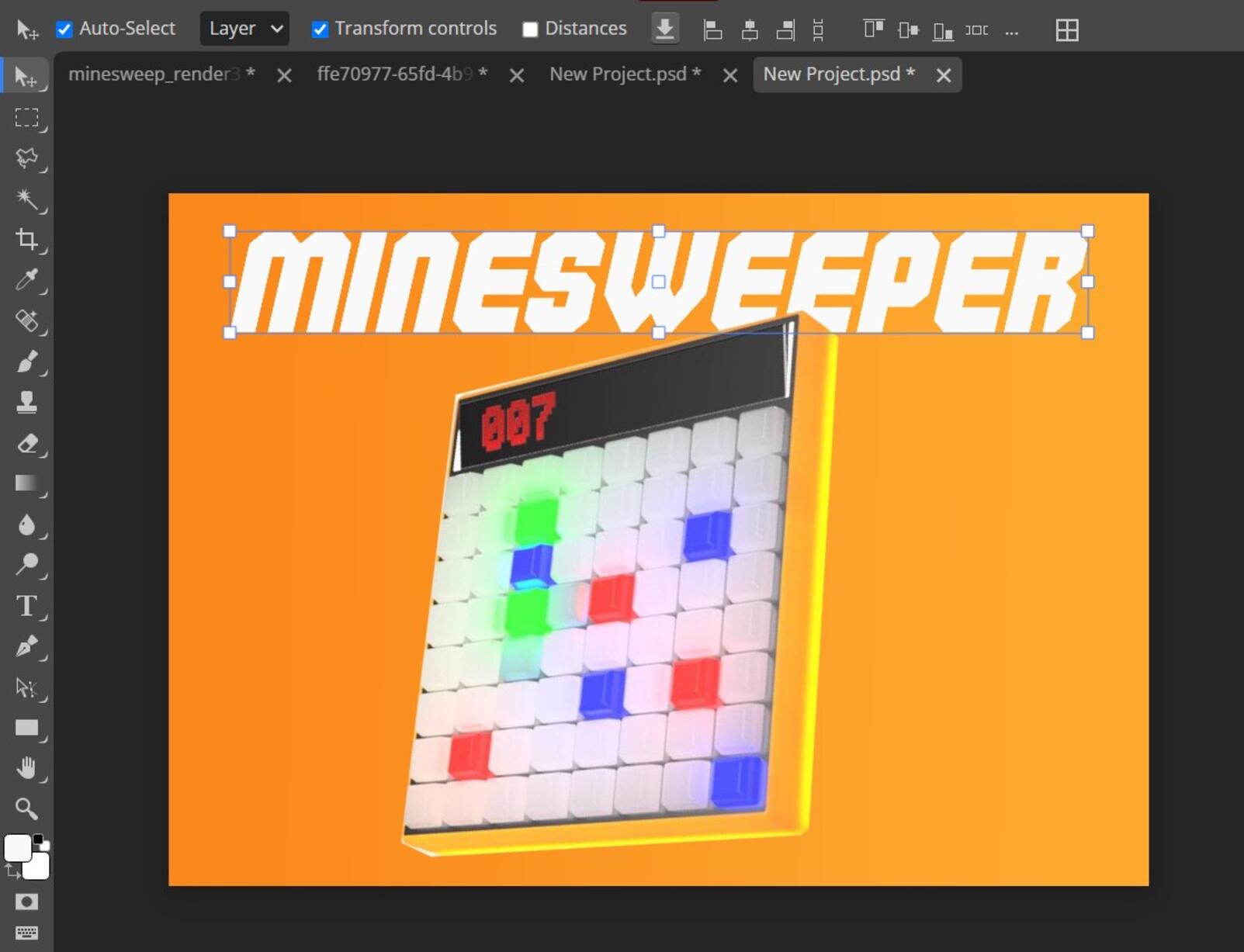This screenshot has height=952, width=1244.
Task: Align bottom edges of layers
Action: tap(943, 30)
